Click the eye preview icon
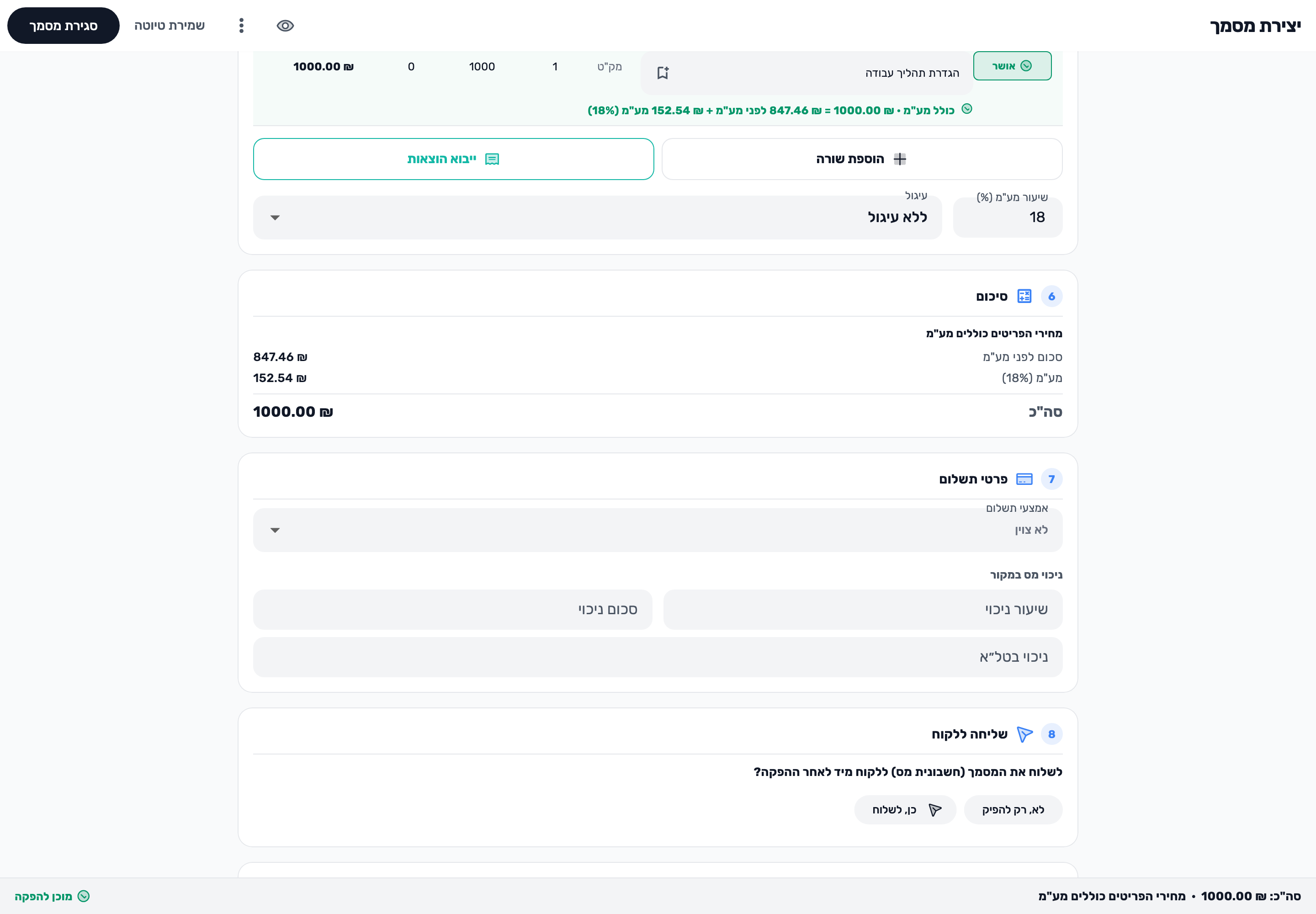The width and height of the screenshot is (1316, 914). point(285,26)
